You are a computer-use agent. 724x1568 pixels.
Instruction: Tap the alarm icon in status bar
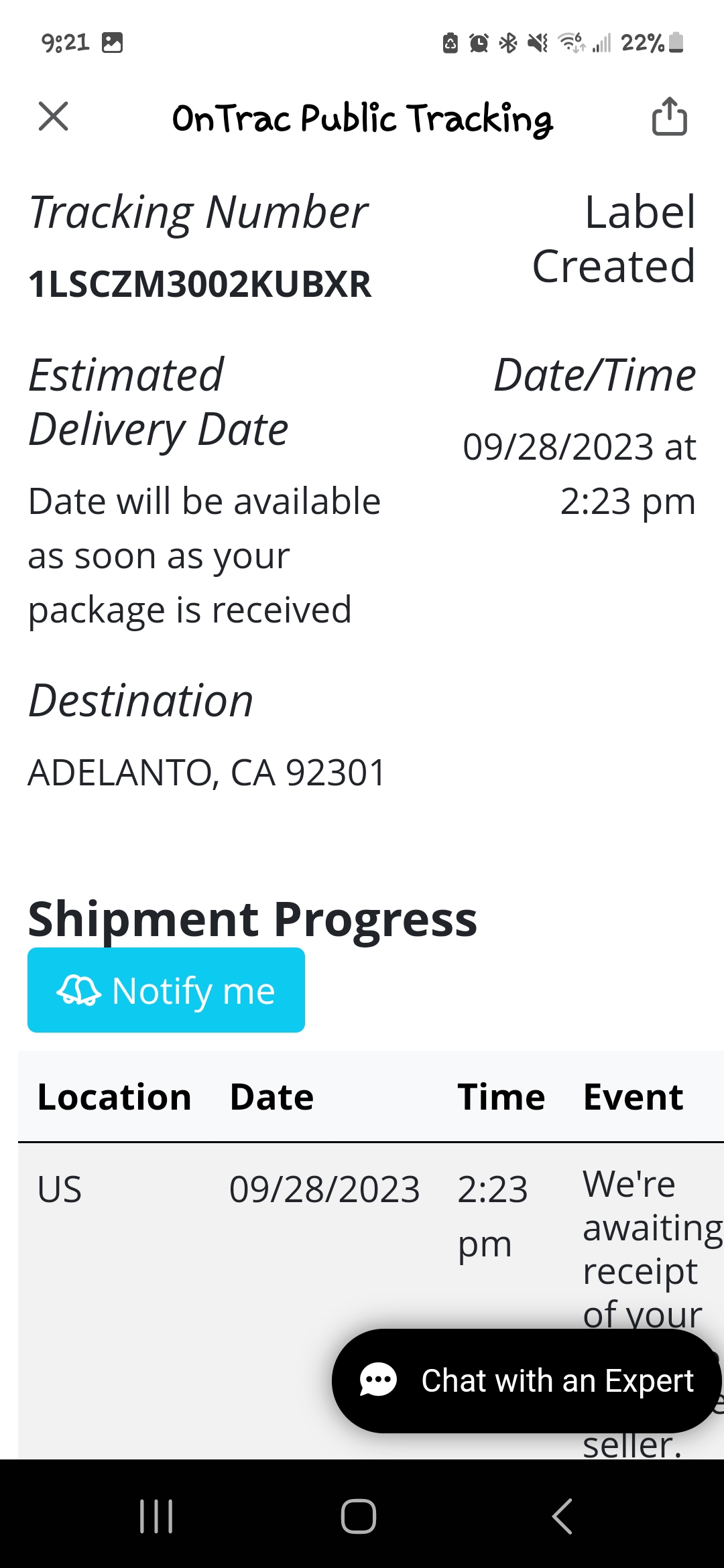(x=479, y=44)
